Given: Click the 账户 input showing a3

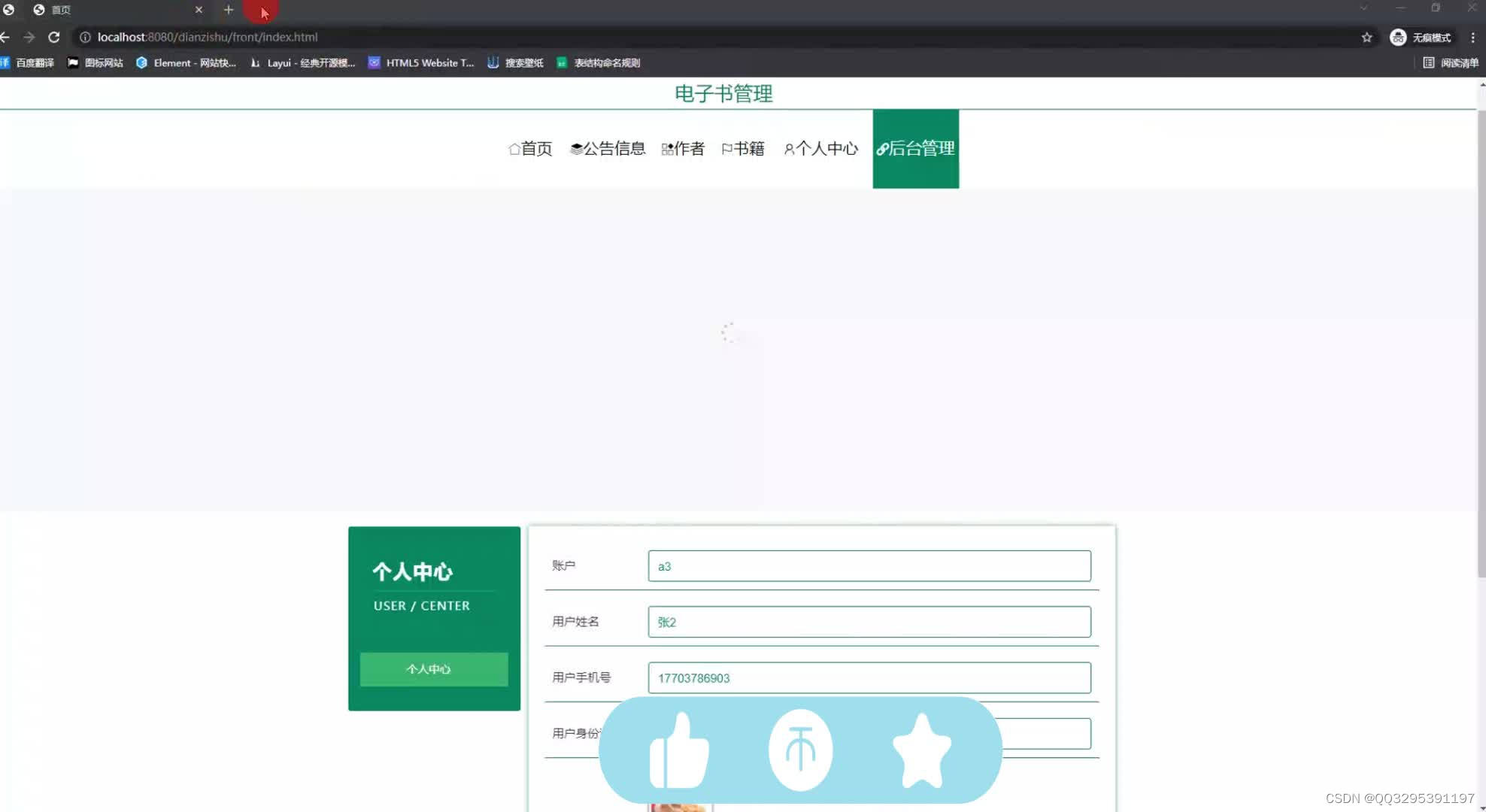Looking at the screenshot, I should click(869, 565).
